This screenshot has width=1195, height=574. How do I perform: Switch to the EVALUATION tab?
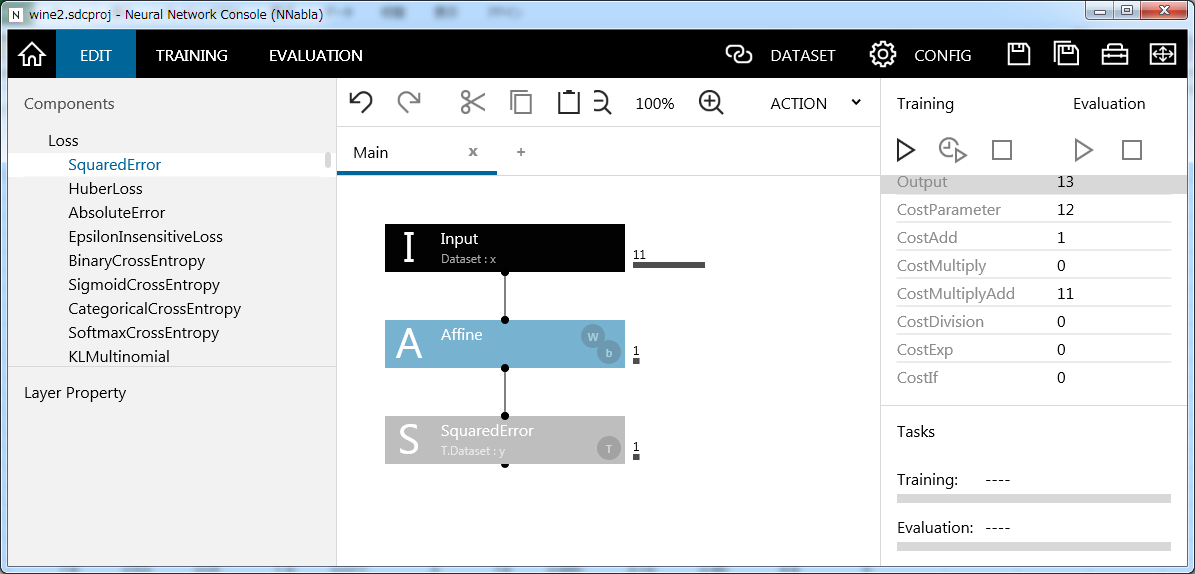(315, 55)
